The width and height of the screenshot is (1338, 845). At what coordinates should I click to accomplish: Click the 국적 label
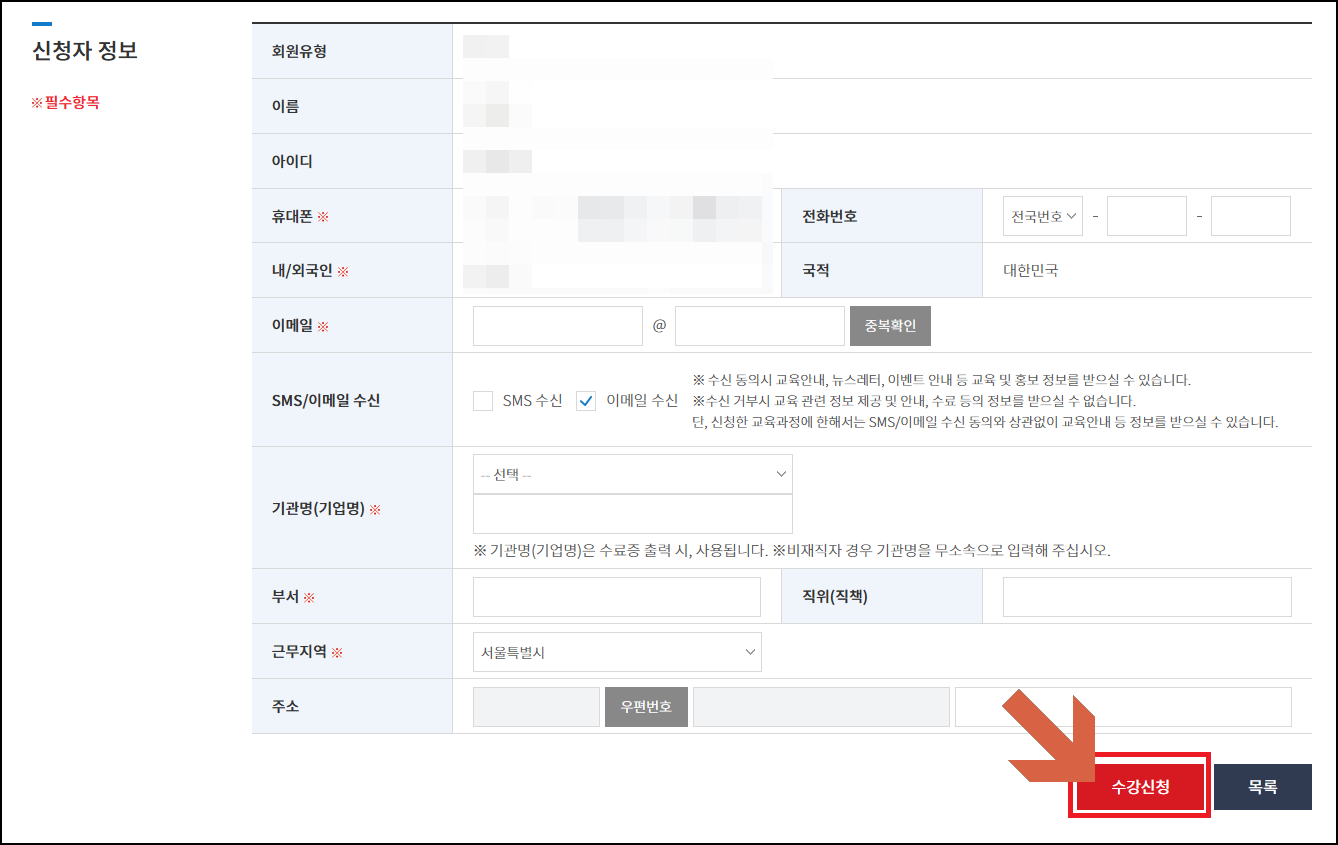(x=816, y=271)
